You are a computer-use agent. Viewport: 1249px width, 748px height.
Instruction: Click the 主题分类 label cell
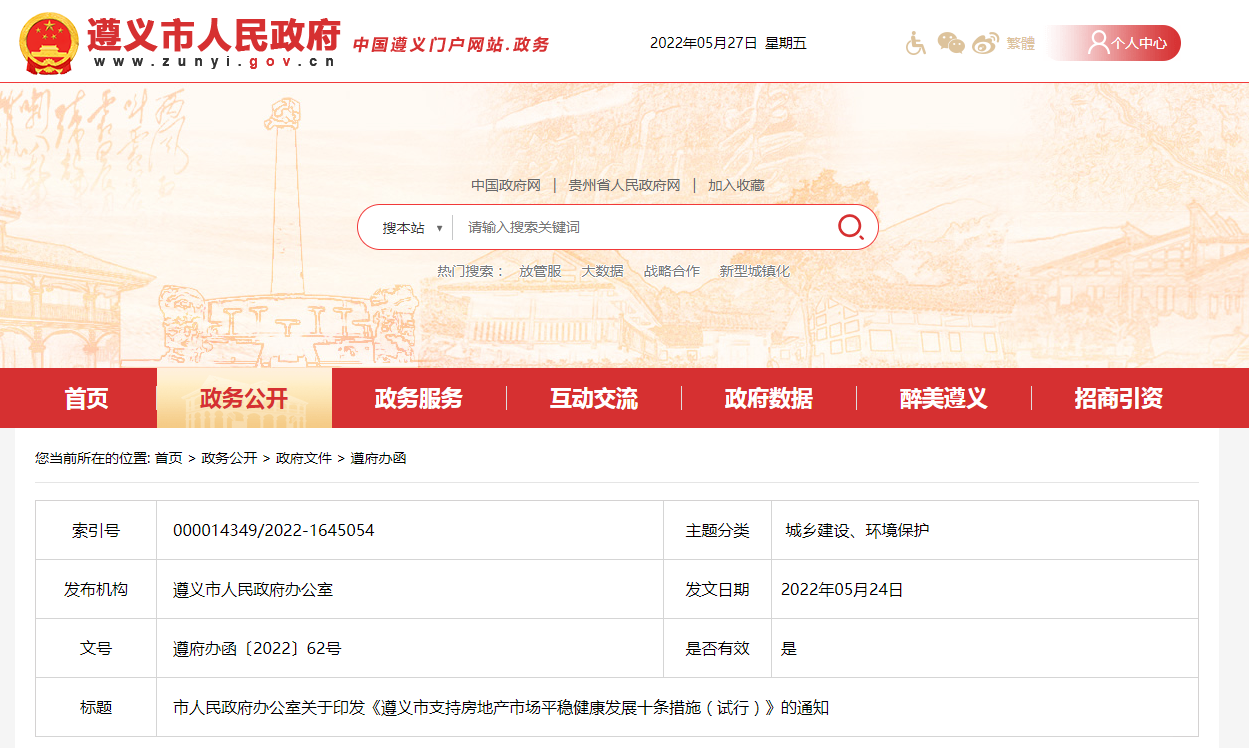coord(717,530)
